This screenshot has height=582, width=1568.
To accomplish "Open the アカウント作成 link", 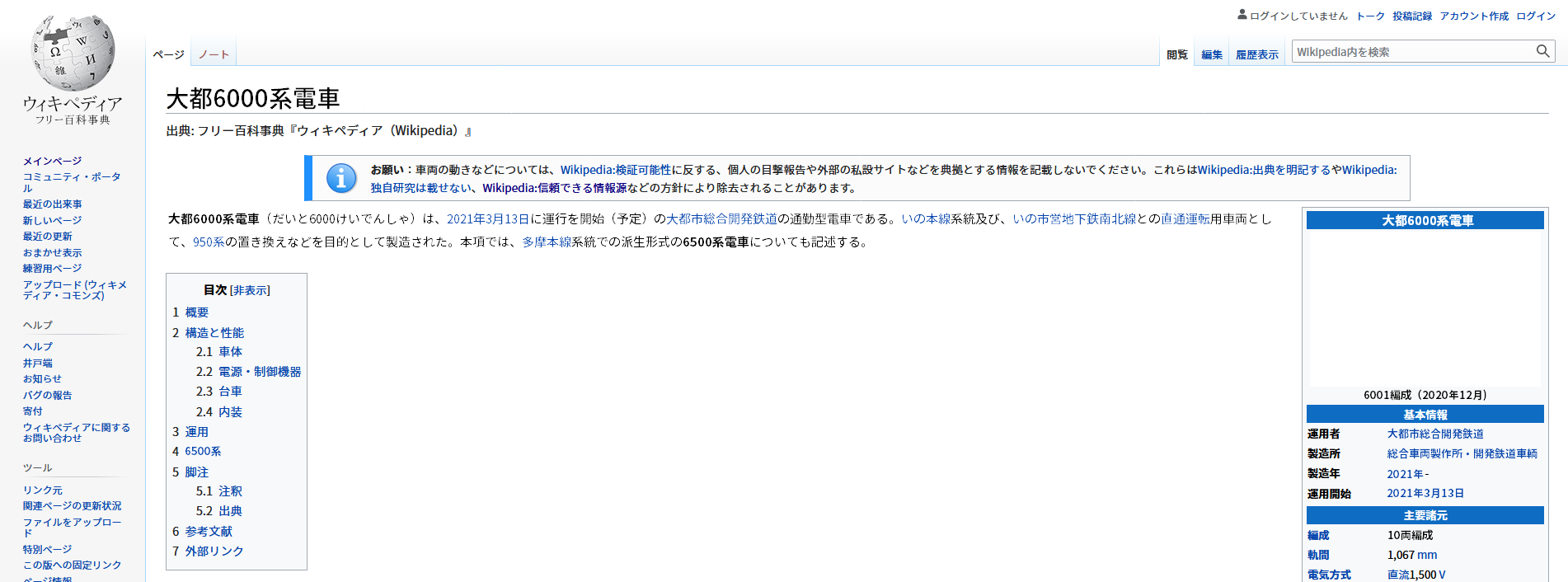I will click(1473, 16).
